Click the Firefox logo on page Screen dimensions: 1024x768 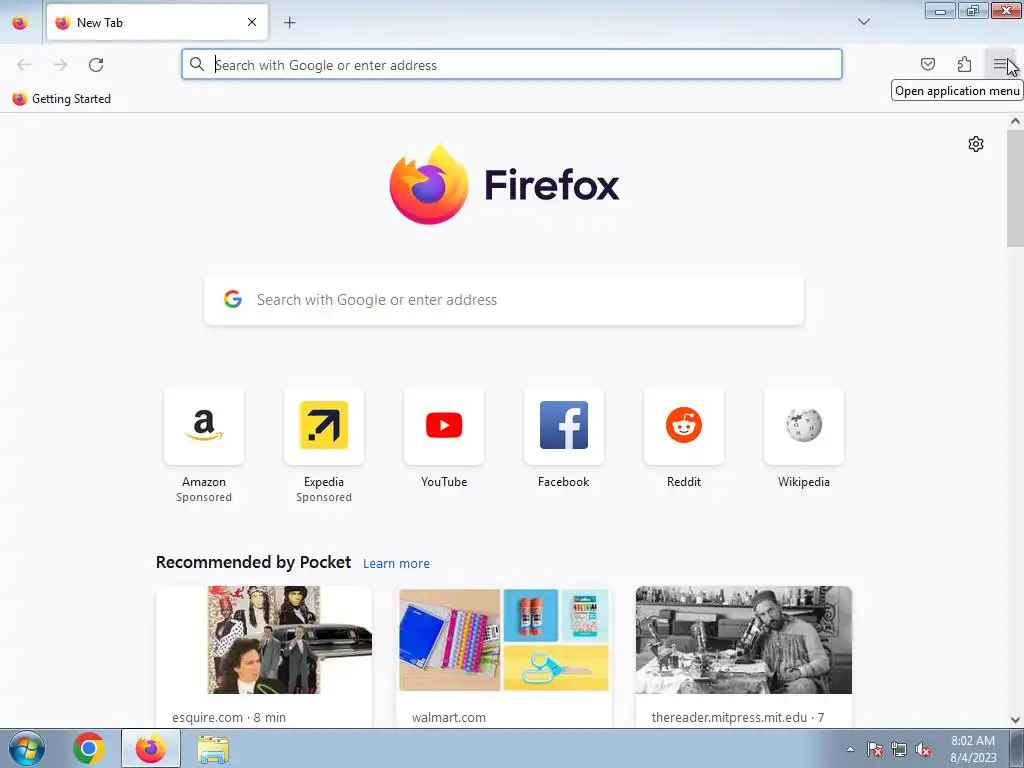coord(504,184)
